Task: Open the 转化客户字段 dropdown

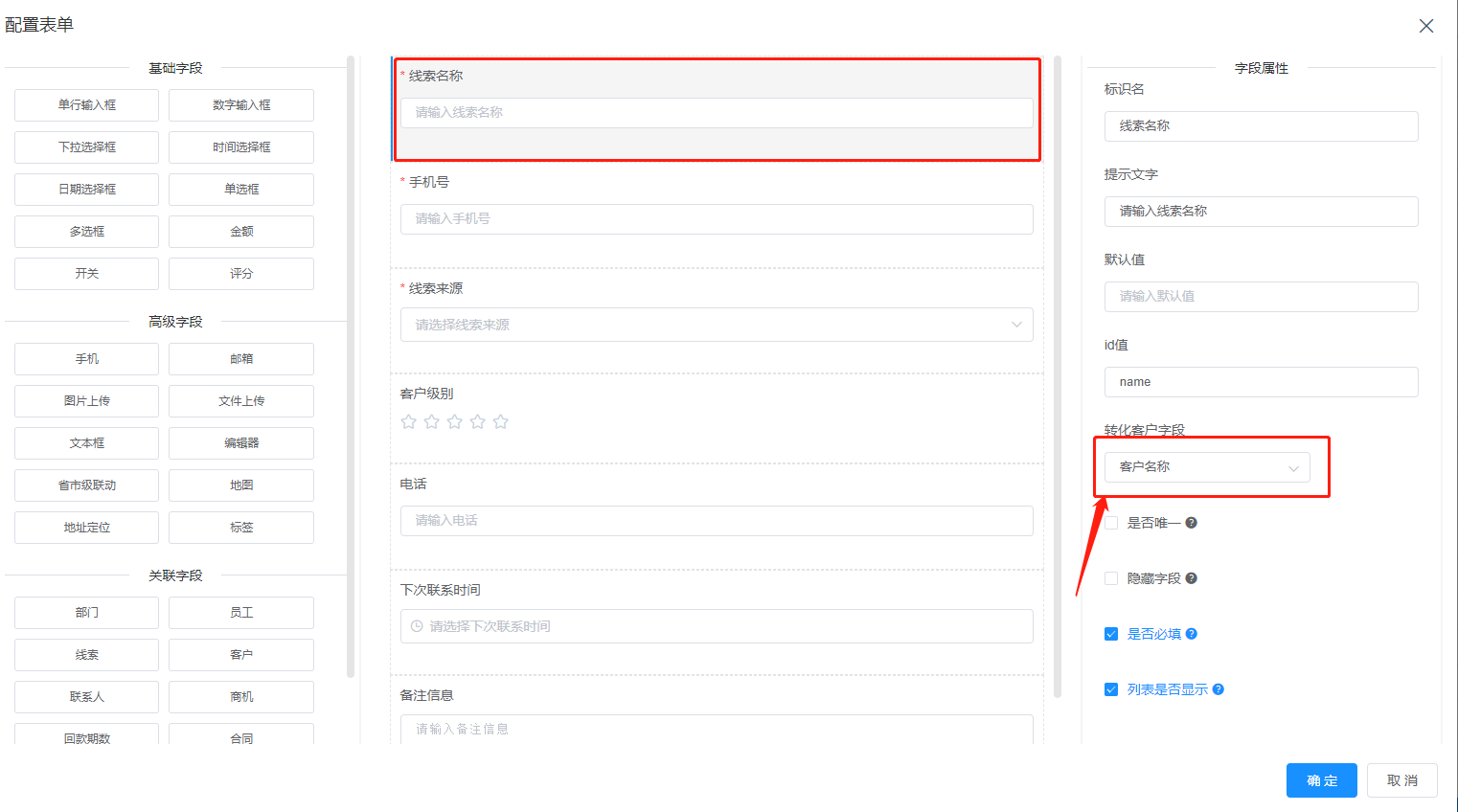Action: click(x=1207, y=467)
